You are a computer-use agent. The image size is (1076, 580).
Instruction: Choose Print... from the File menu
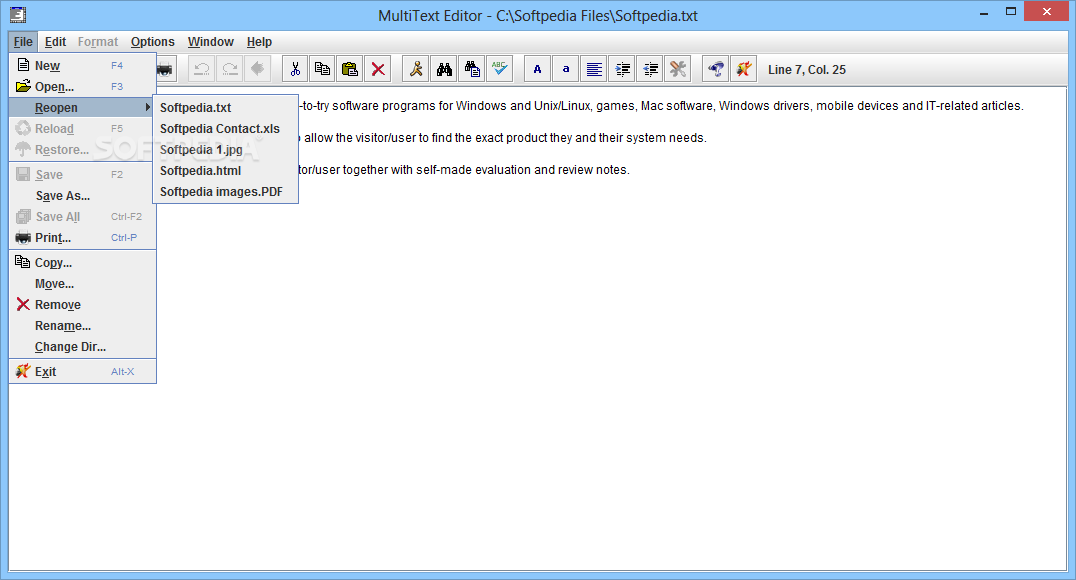pyautogui.click(x=82, y=237)
